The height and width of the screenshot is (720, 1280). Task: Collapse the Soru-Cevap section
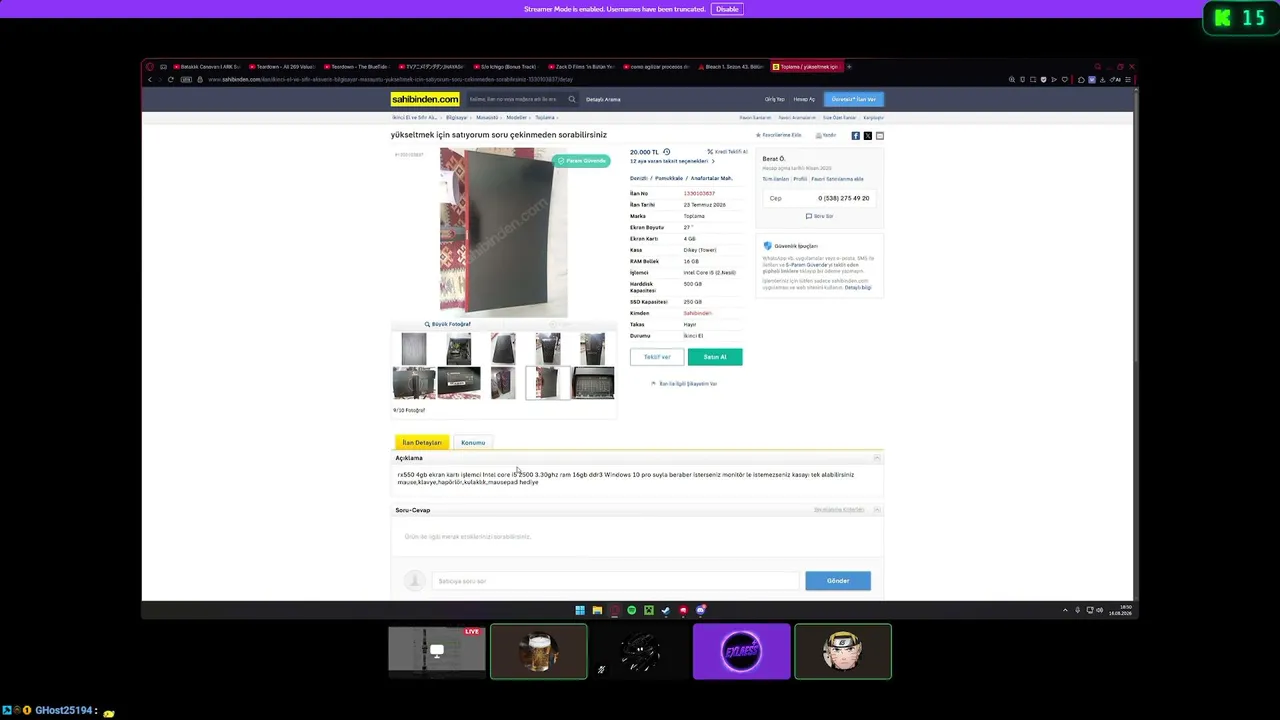(x=877, y=510)
